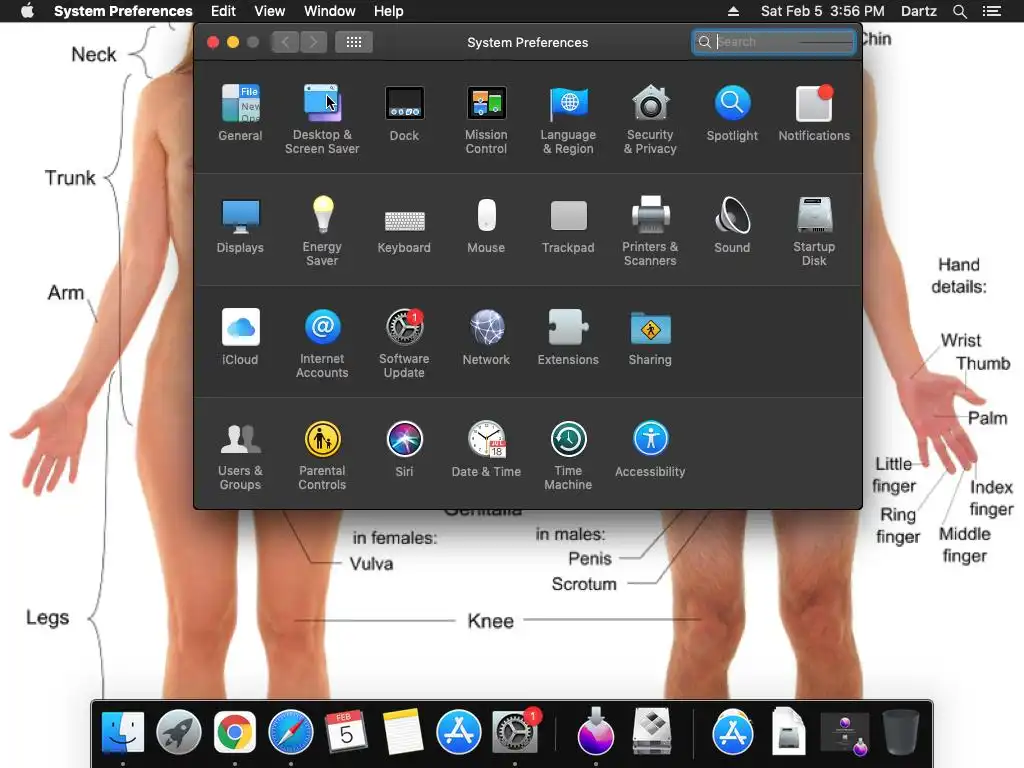Open Parental Controls preferences

point(322,456)
